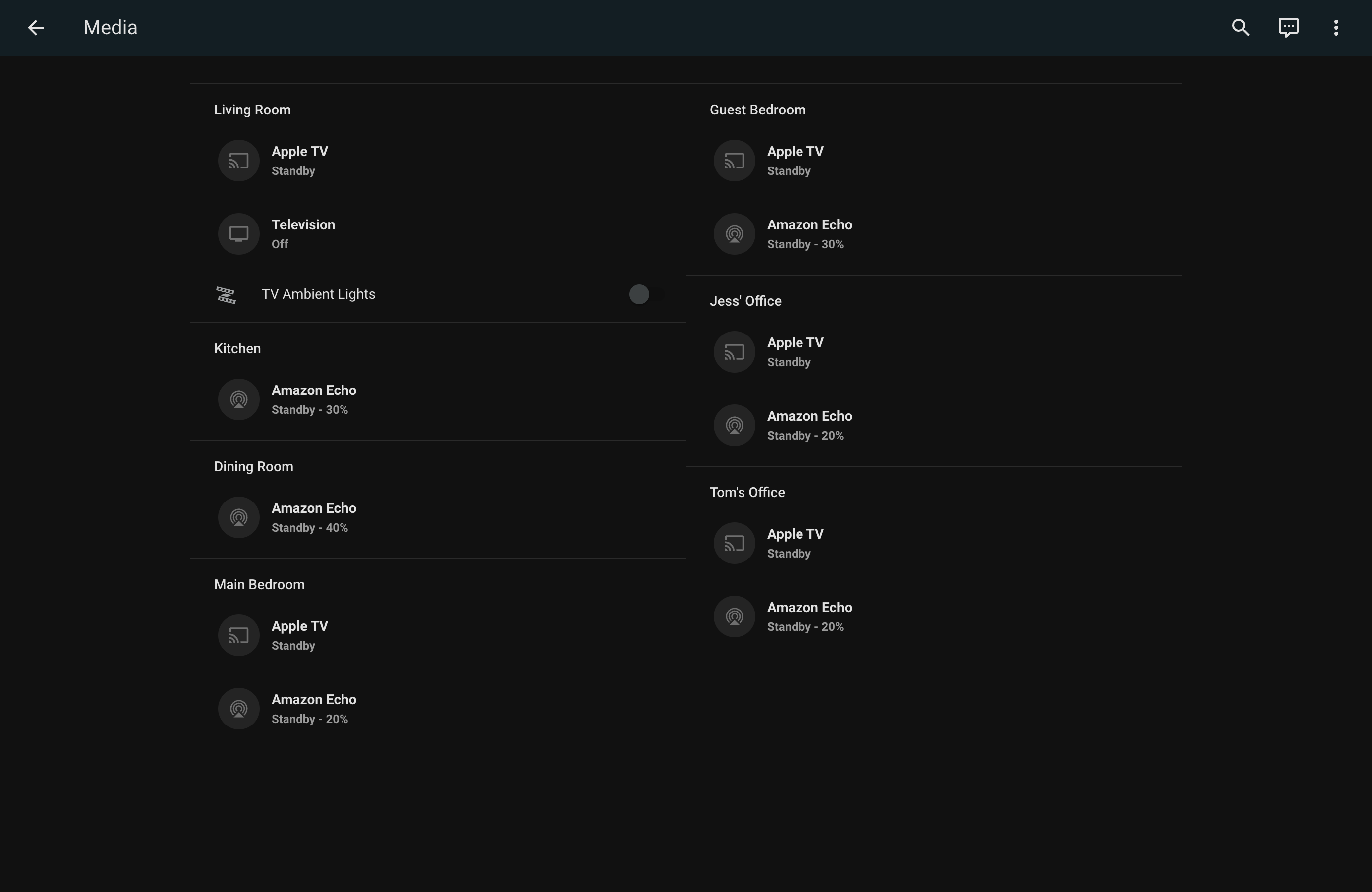Open Jess' Office Apple TV entity
Viewport: 1372px width, 892px height.
click(x=795, y=343)
